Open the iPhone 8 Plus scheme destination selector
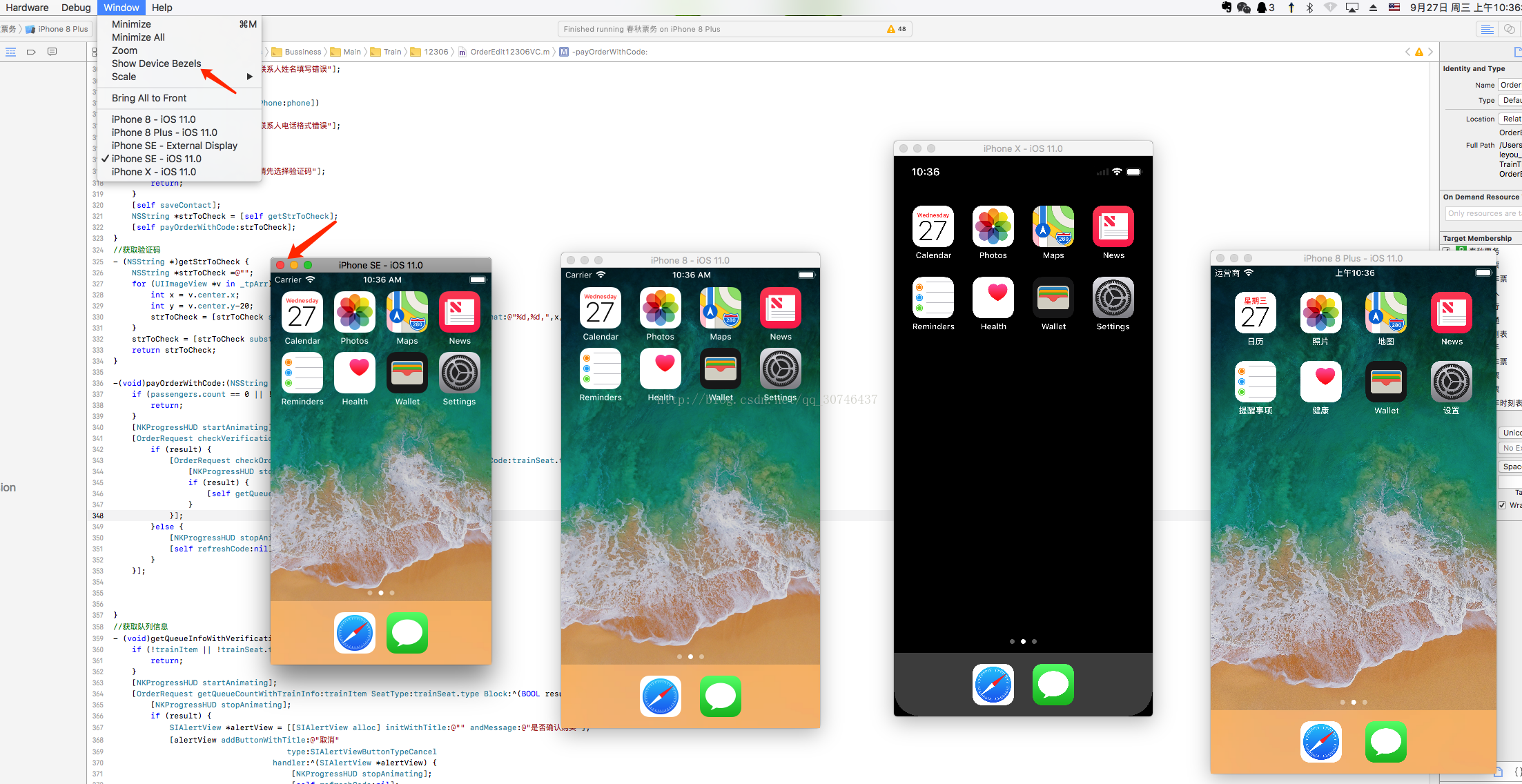1522x784 pixels. click(x=57, y=29)
